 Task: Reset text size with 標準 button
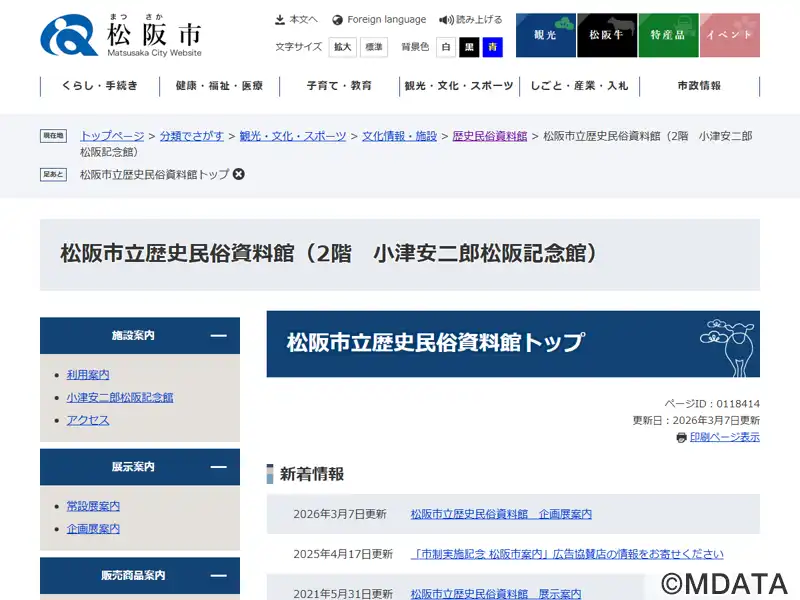tap(373, 47)
